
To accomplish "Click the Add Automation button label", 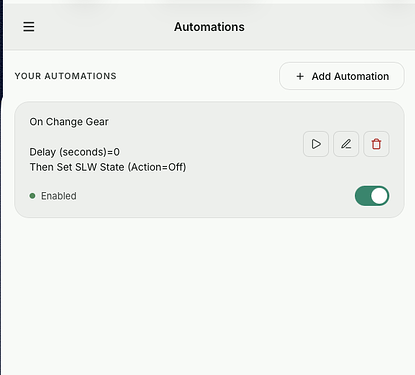I will [x=350, y=76].
